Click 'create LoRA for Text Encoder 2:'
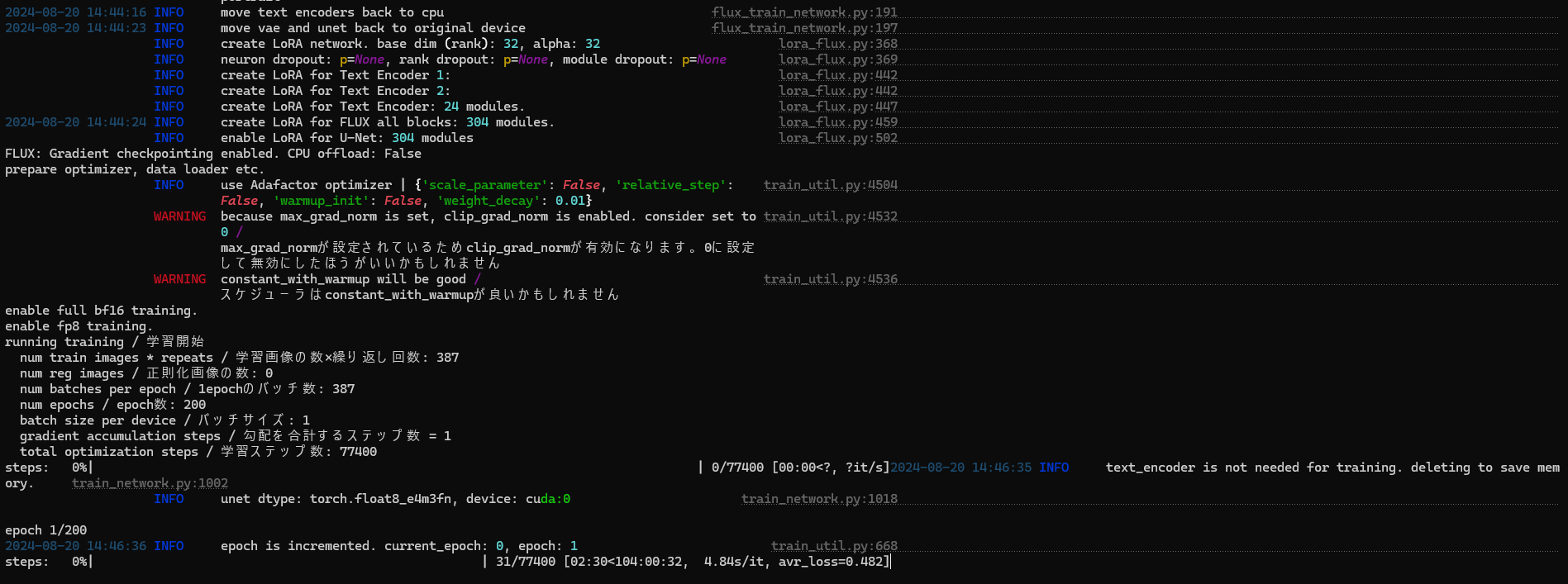Screen dimensions: 1568x584 [x=336, y=91]
